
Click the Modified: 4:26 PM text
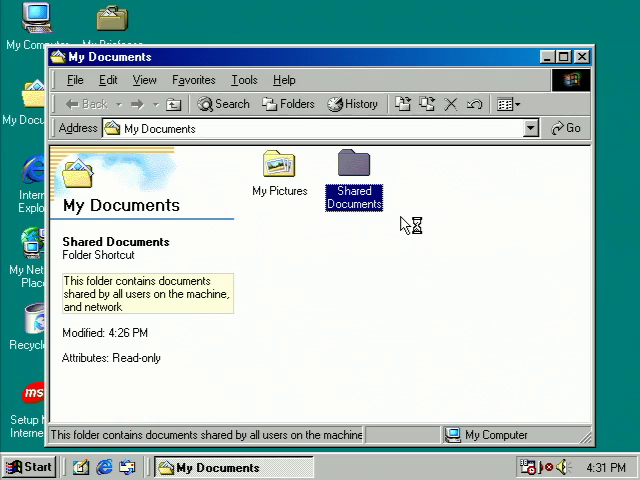pyautogui.click(x=105, y=333)
